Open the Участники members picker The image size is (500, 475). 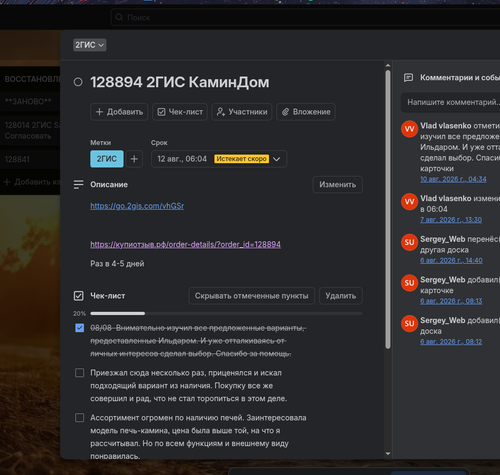[242, 112]
